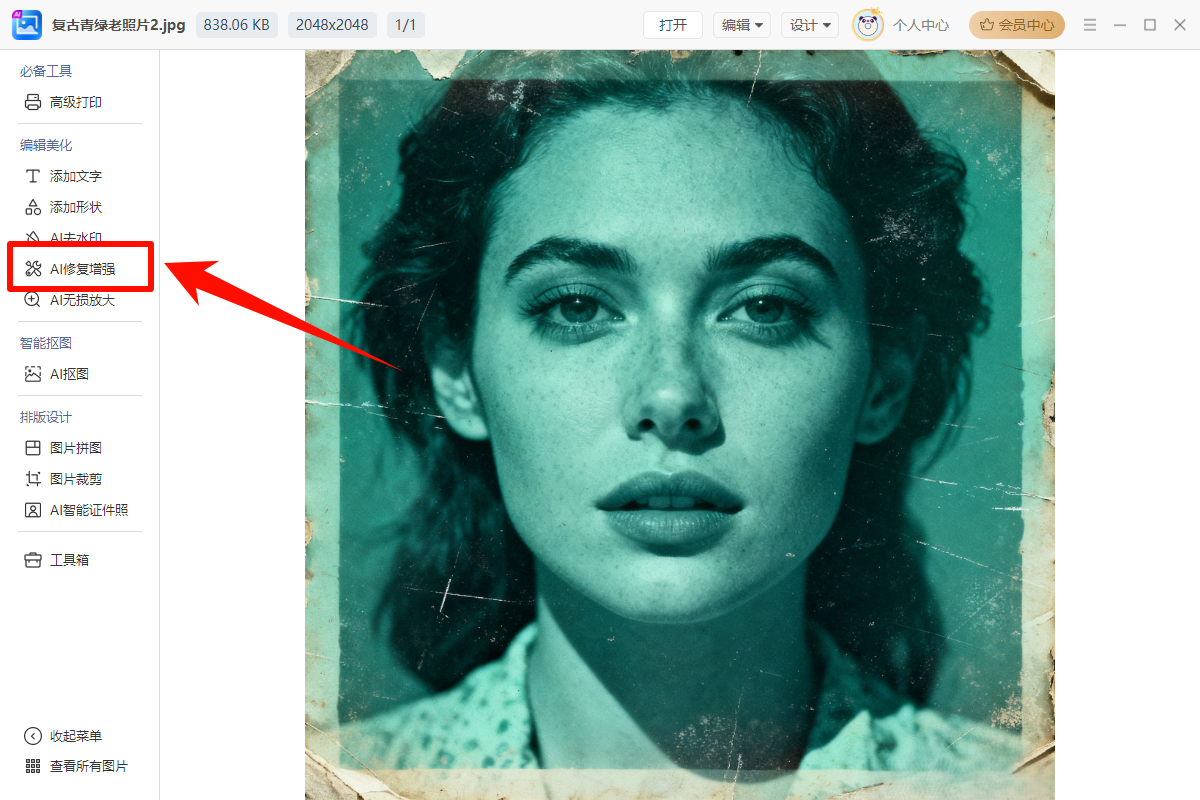Expand the 编辑 dropdown menu
The height and width of the screenshot is (800, 1200).
click(x=741, y=25)
